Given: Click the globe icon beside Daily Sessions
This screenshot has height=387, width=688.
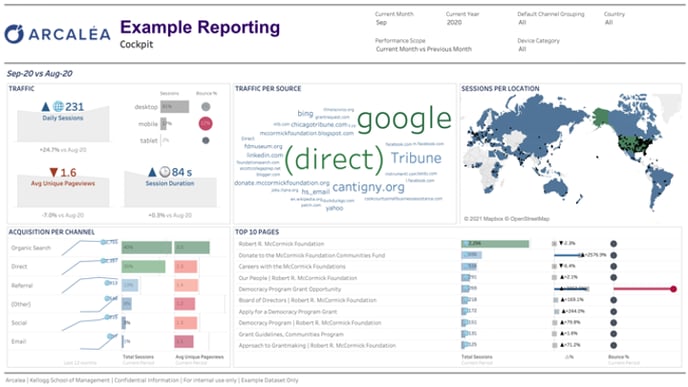Looking at the screenshot, I should tap(58, 106).
